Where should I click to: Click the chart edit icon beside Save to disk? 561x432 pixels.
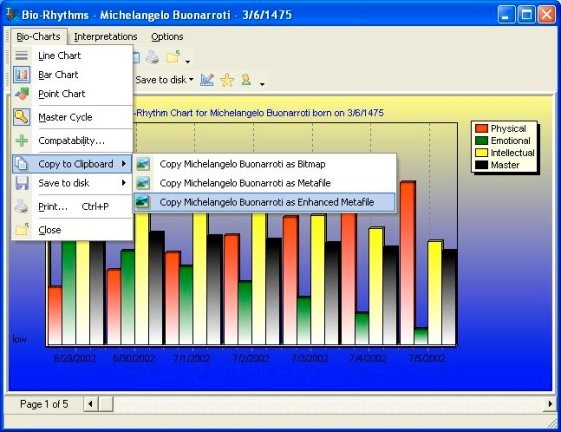tap(207, 80)
